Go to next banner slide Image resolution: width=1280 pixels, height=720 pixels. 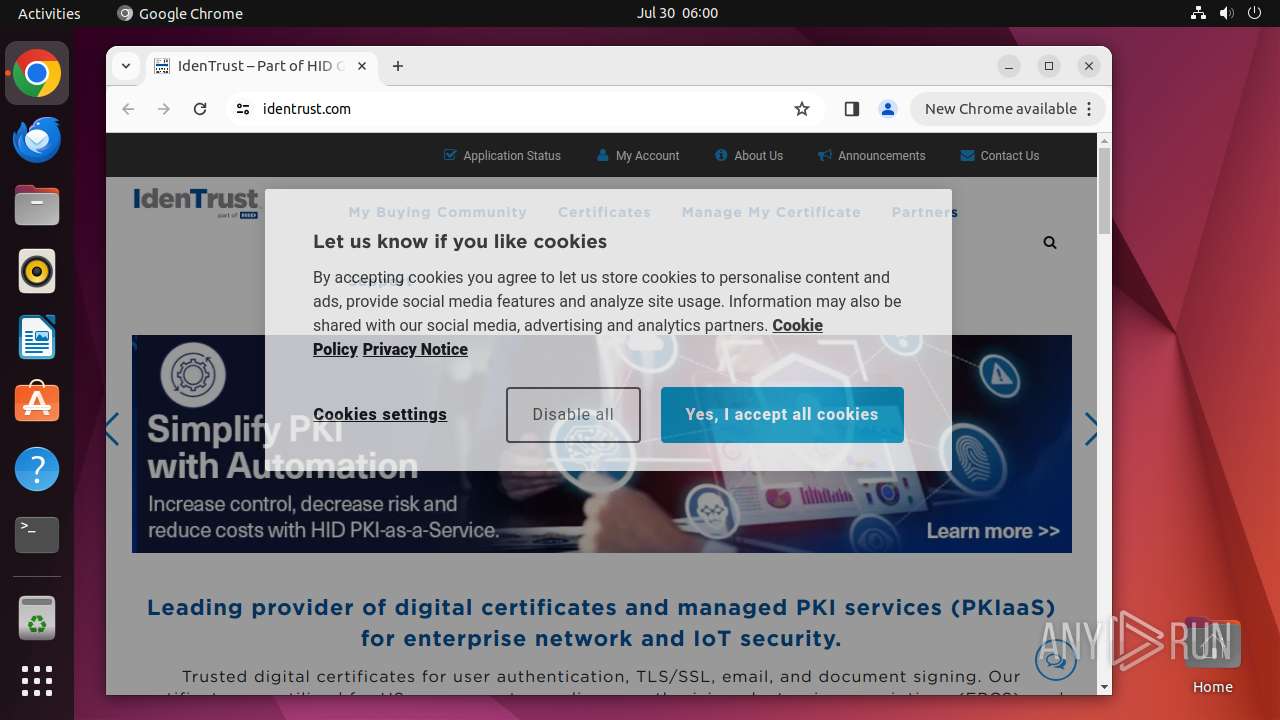click(1091, 429)
